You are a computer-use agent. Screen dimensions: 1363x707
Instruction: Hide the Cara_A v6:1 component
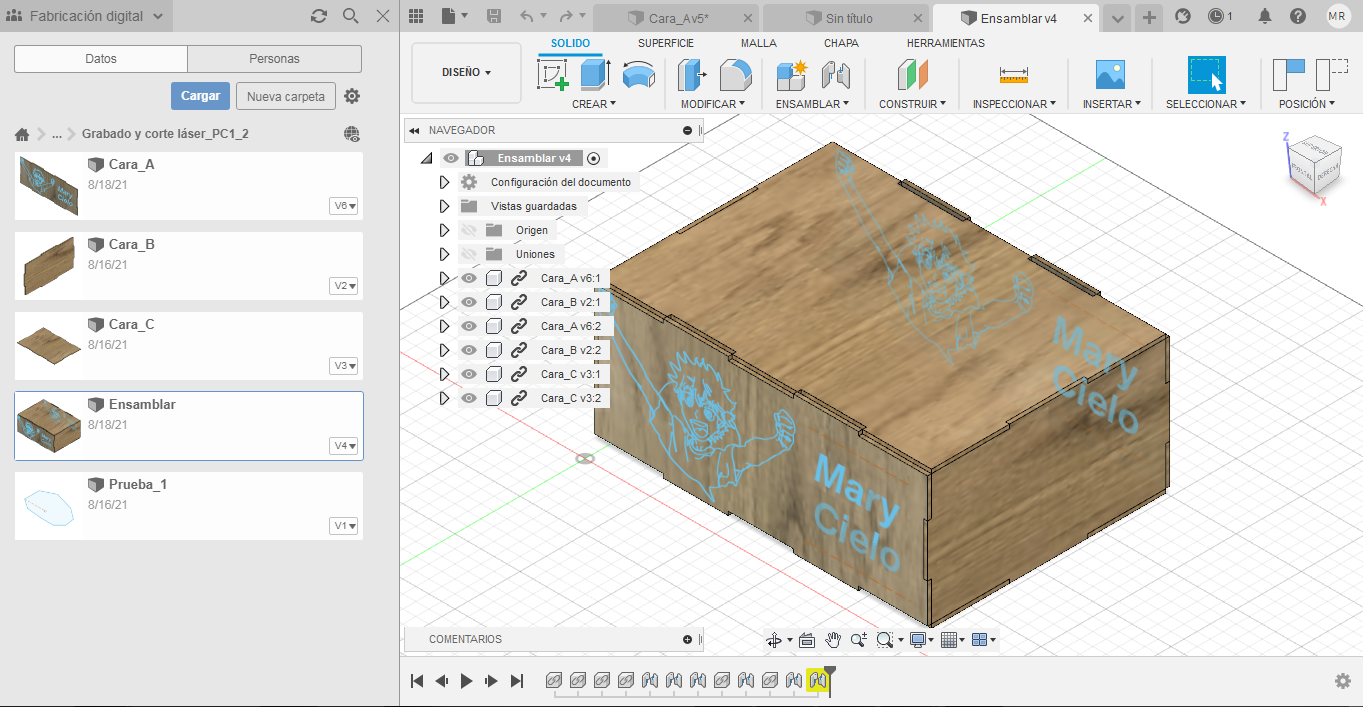pyautogui.click(x=468, y=278)
